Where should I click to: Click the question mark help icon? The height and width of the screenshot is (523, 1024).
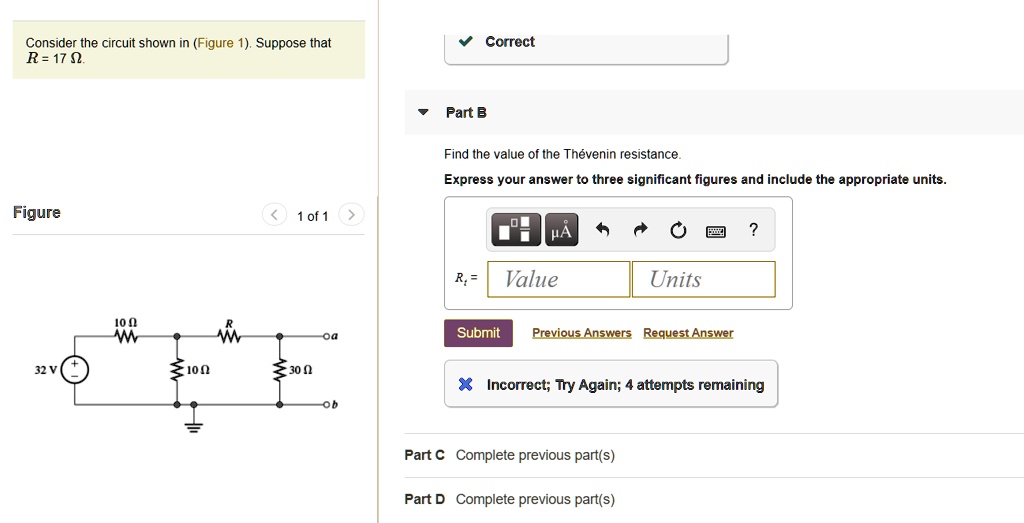pyautogui.click(x=753, y=229)
